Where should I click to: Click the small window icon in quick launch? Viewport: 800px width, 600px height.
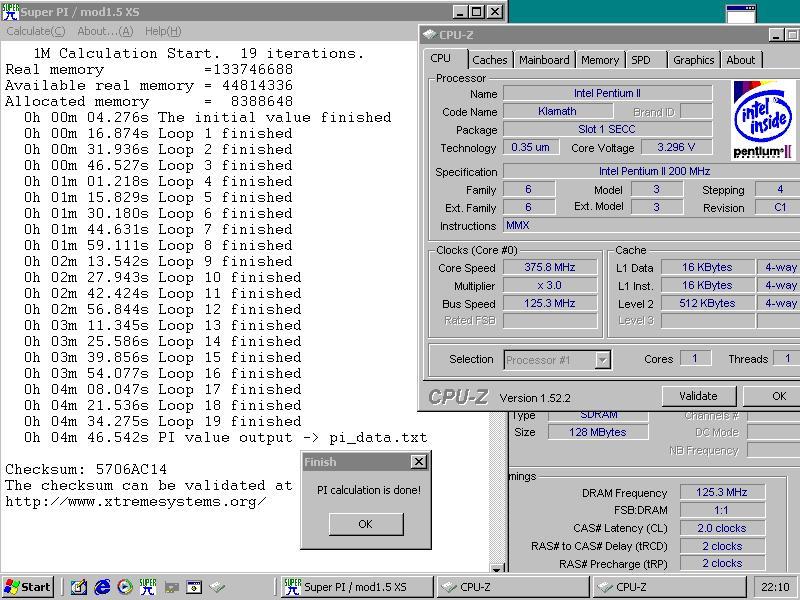click(194, 587)
